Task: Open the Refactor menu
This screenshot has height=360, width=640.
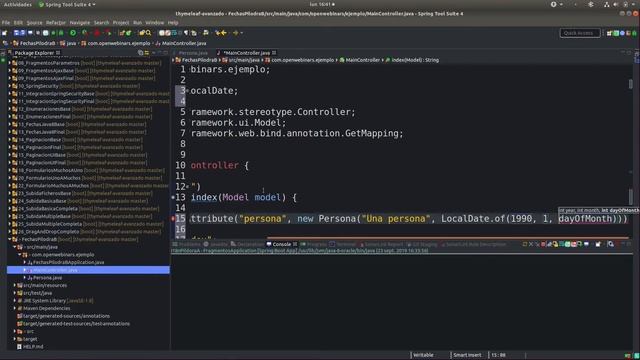Action: [56, 22]
